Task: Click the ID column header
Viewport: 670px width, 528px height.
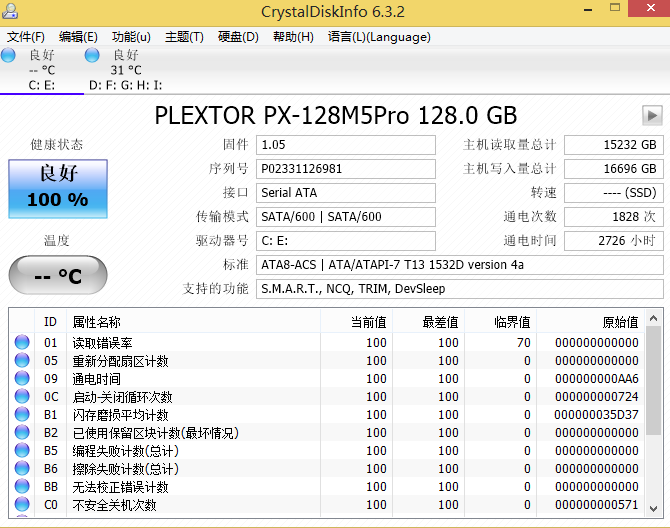Action: click(x=50, y=322)
